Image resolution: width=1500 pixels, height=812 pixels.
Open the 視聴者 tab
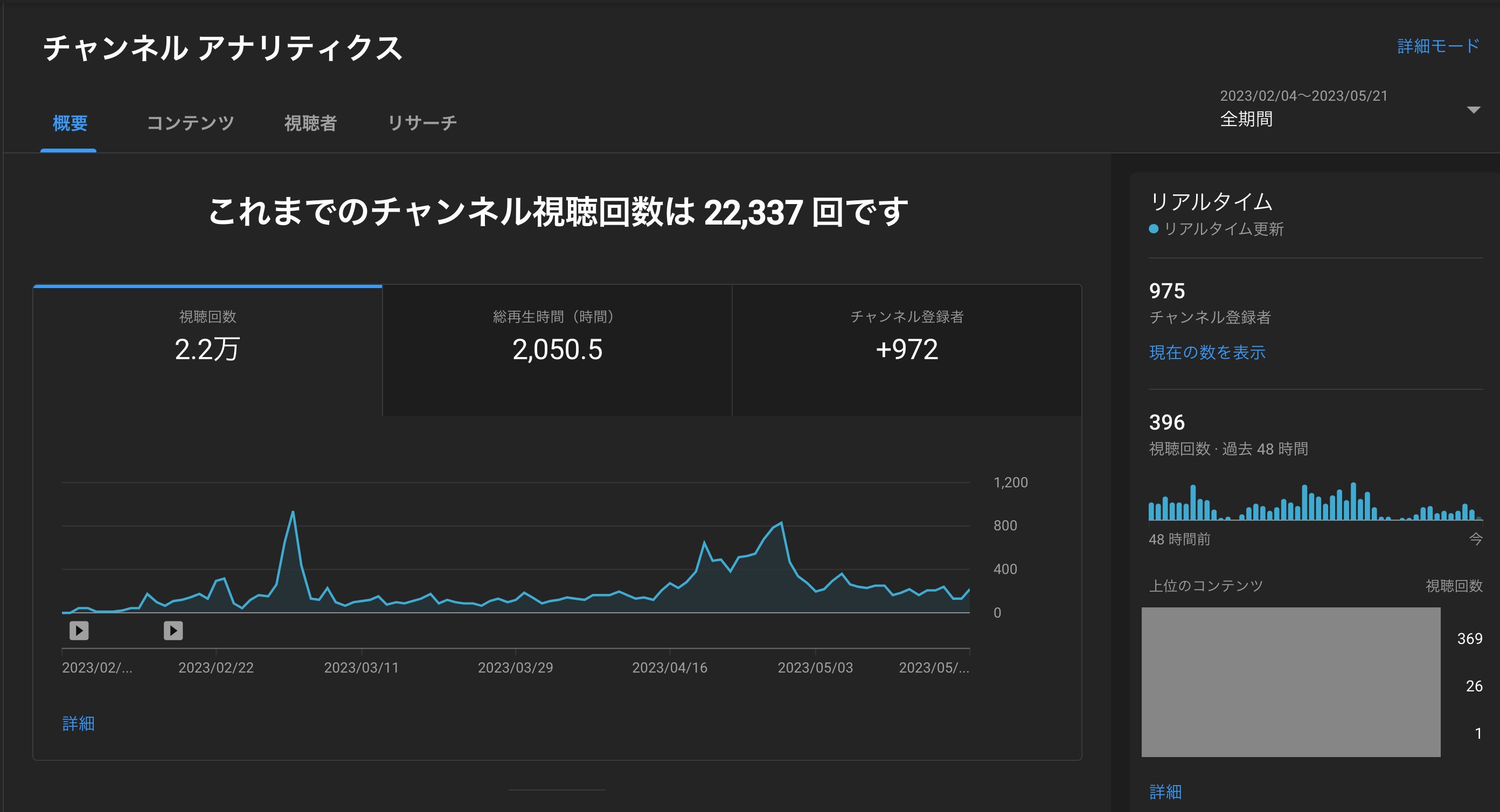click(310, 123)
